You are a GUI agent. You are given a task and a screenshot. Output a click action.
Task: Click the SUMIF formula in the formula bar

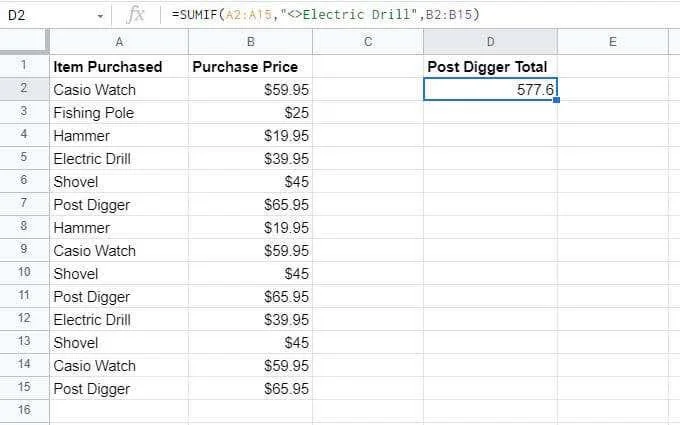[x=325, y=15]
